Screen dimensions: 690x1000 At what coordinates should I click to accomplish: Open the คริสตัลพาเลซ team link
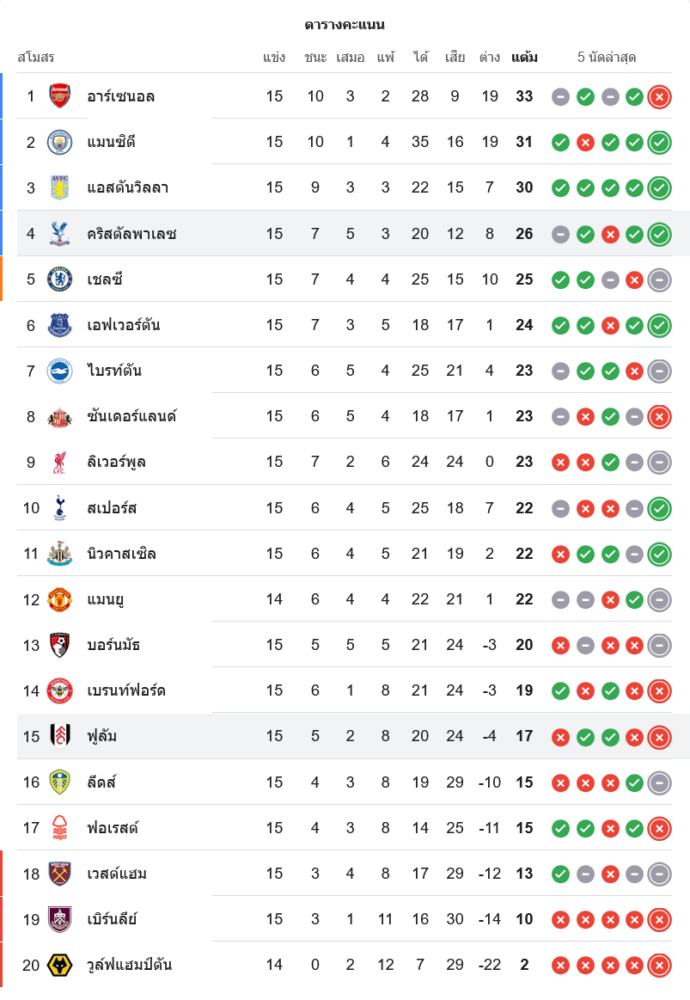coord(131,234)
